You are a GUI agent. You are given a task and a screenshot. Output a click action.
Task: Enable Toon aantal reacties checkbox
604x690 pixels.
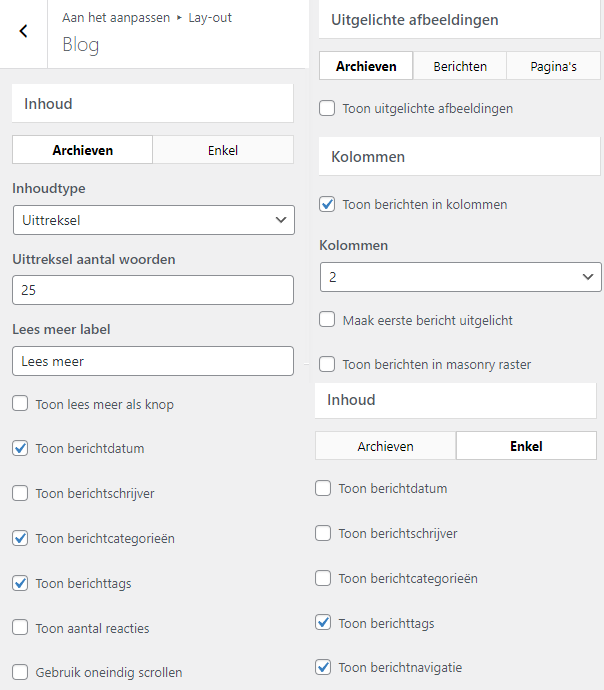(x=20, y=628)
